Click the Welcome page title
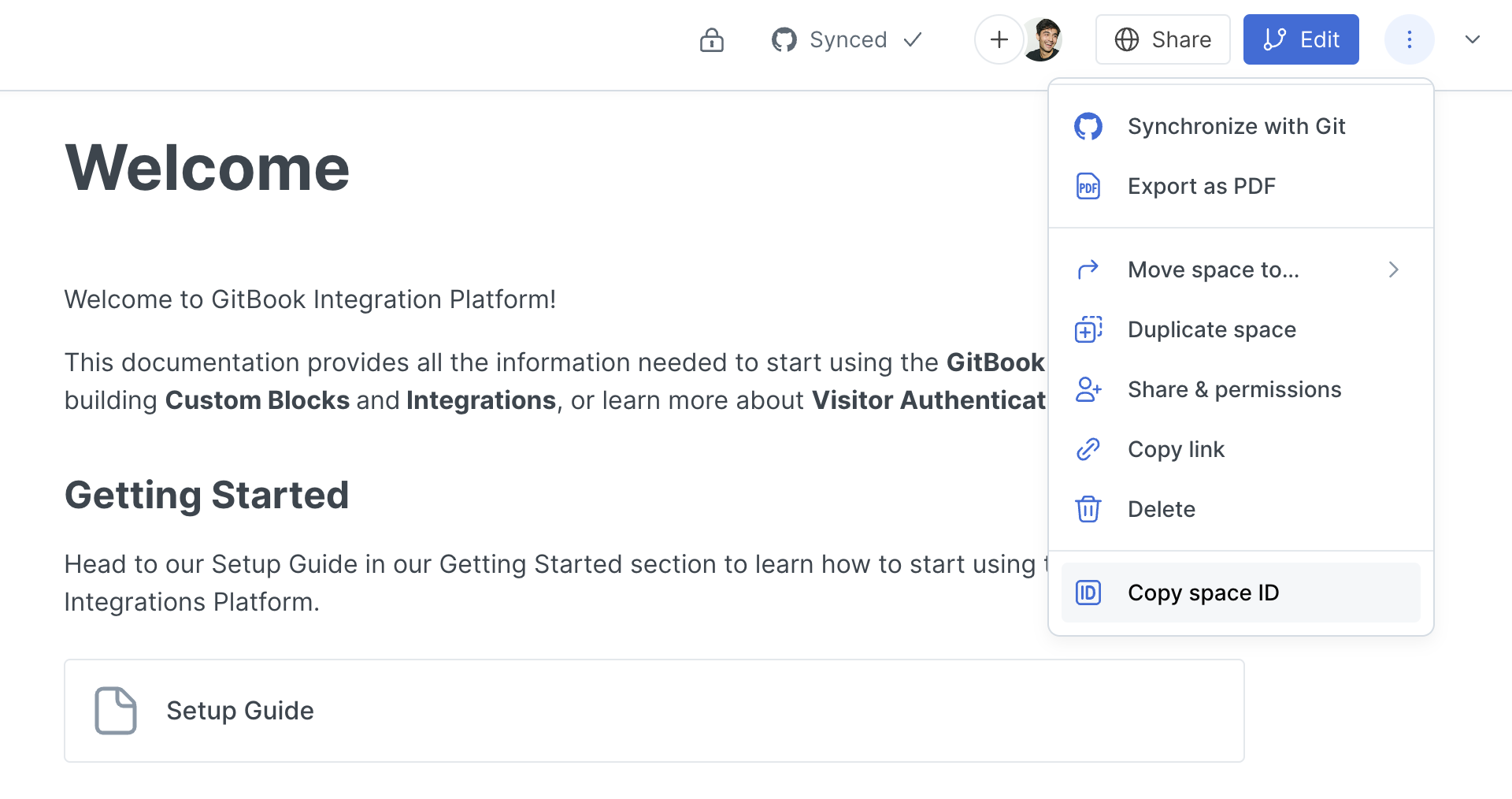 [x=207, y=168]
